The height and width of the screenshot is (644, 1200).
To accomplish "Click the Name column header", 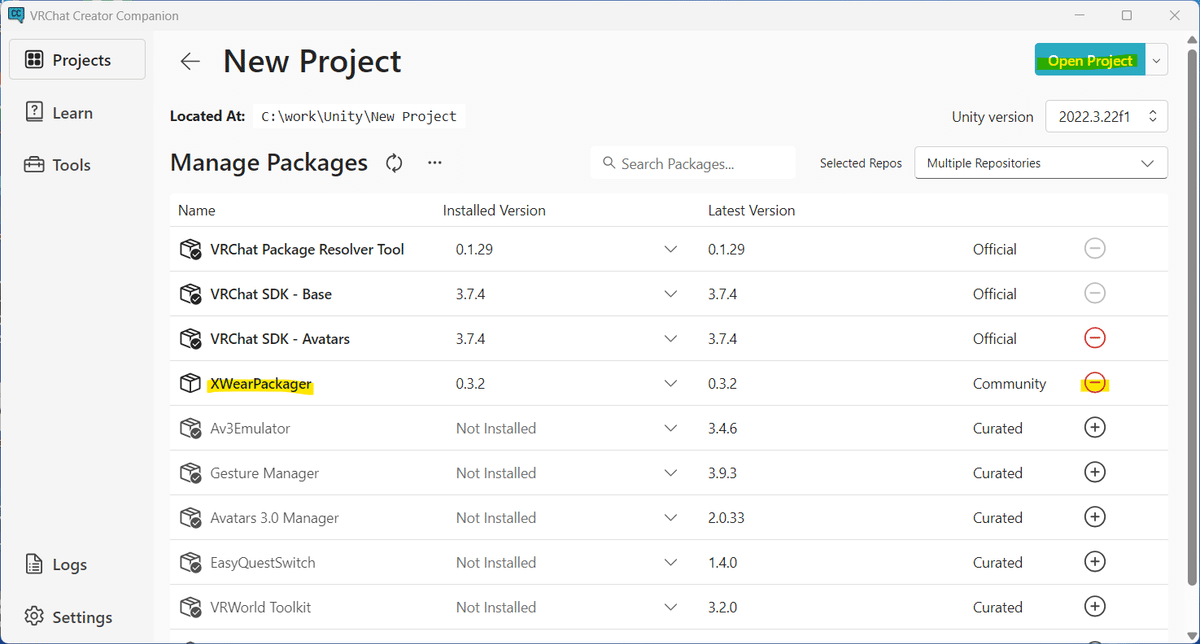I will pyautogui.click(x=196, y=211).
